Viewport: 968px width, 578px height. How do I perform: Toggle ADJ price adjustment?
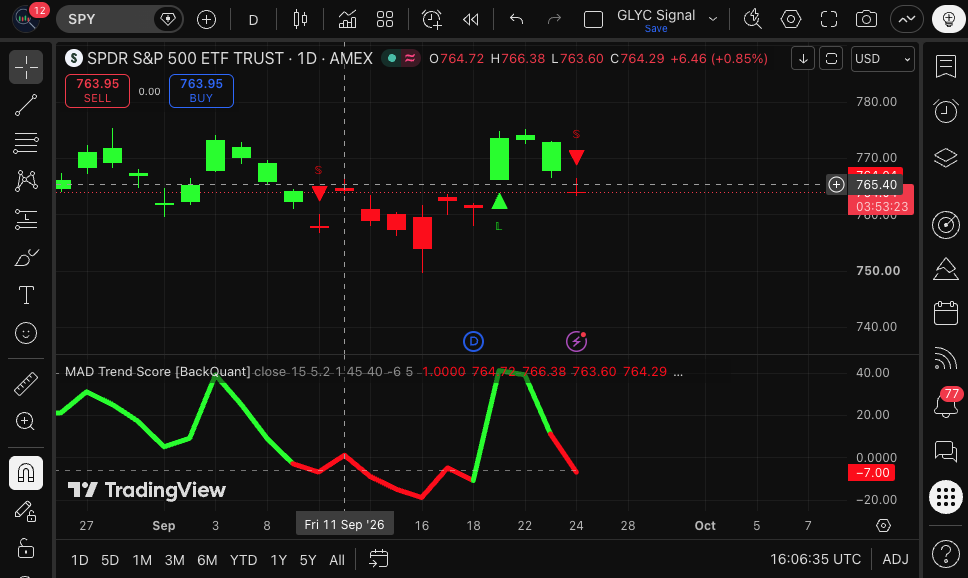pyautogui.click(x=895, y=559)
